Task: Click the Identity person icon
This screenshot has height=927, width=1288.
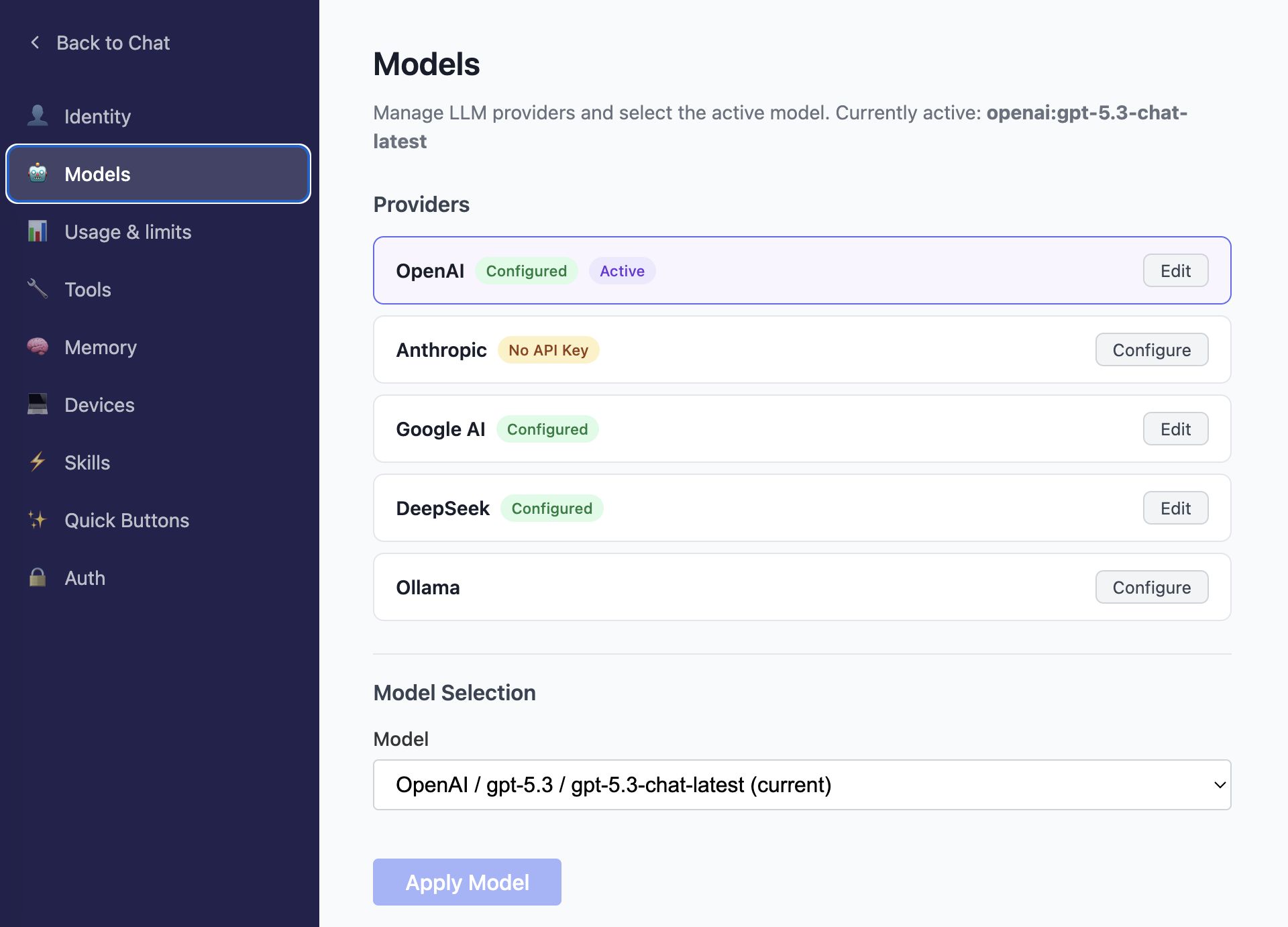Action: (38, 115)
